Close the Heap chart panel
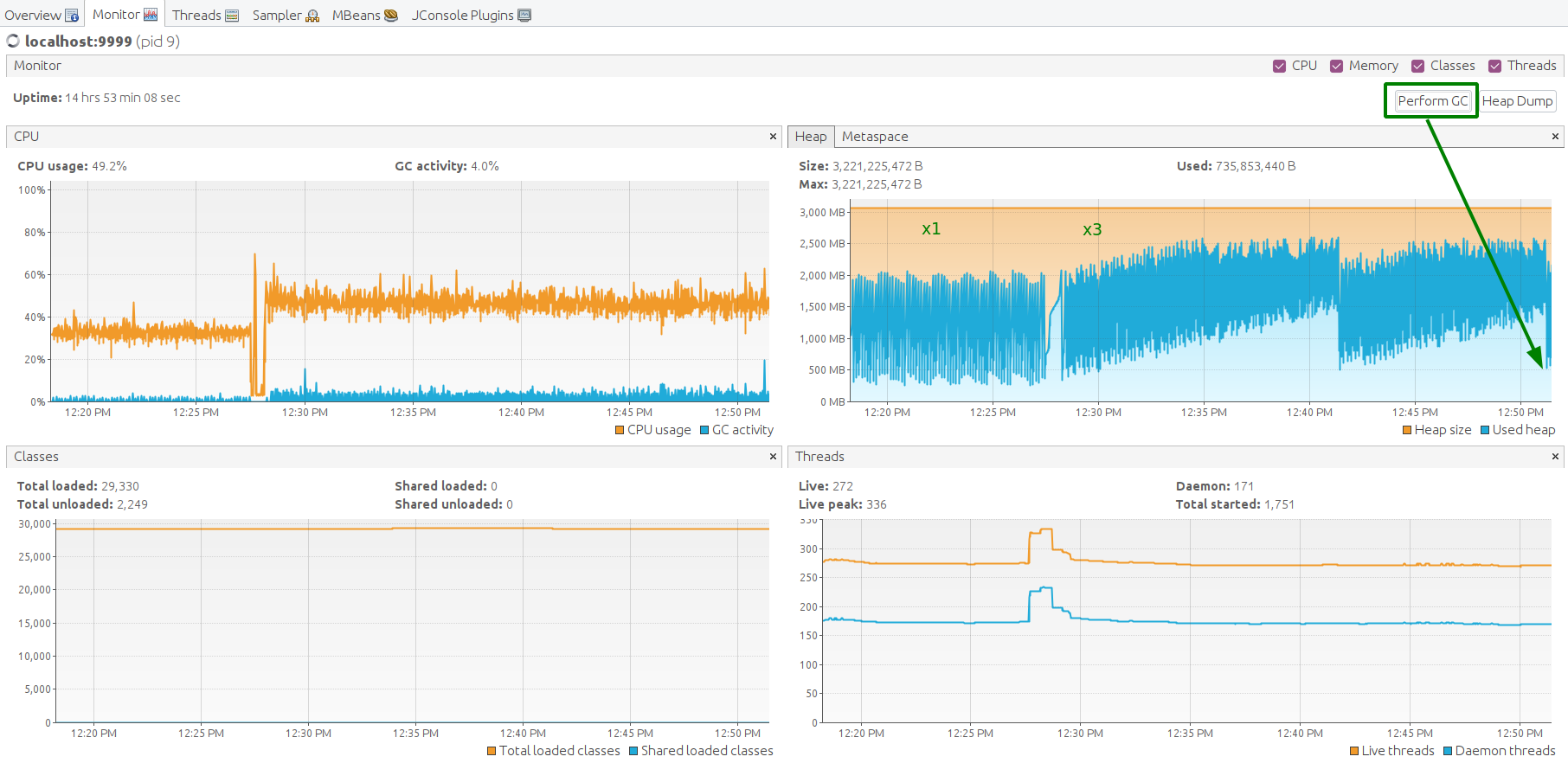The image size is (1568, 763). point(1555,137)
